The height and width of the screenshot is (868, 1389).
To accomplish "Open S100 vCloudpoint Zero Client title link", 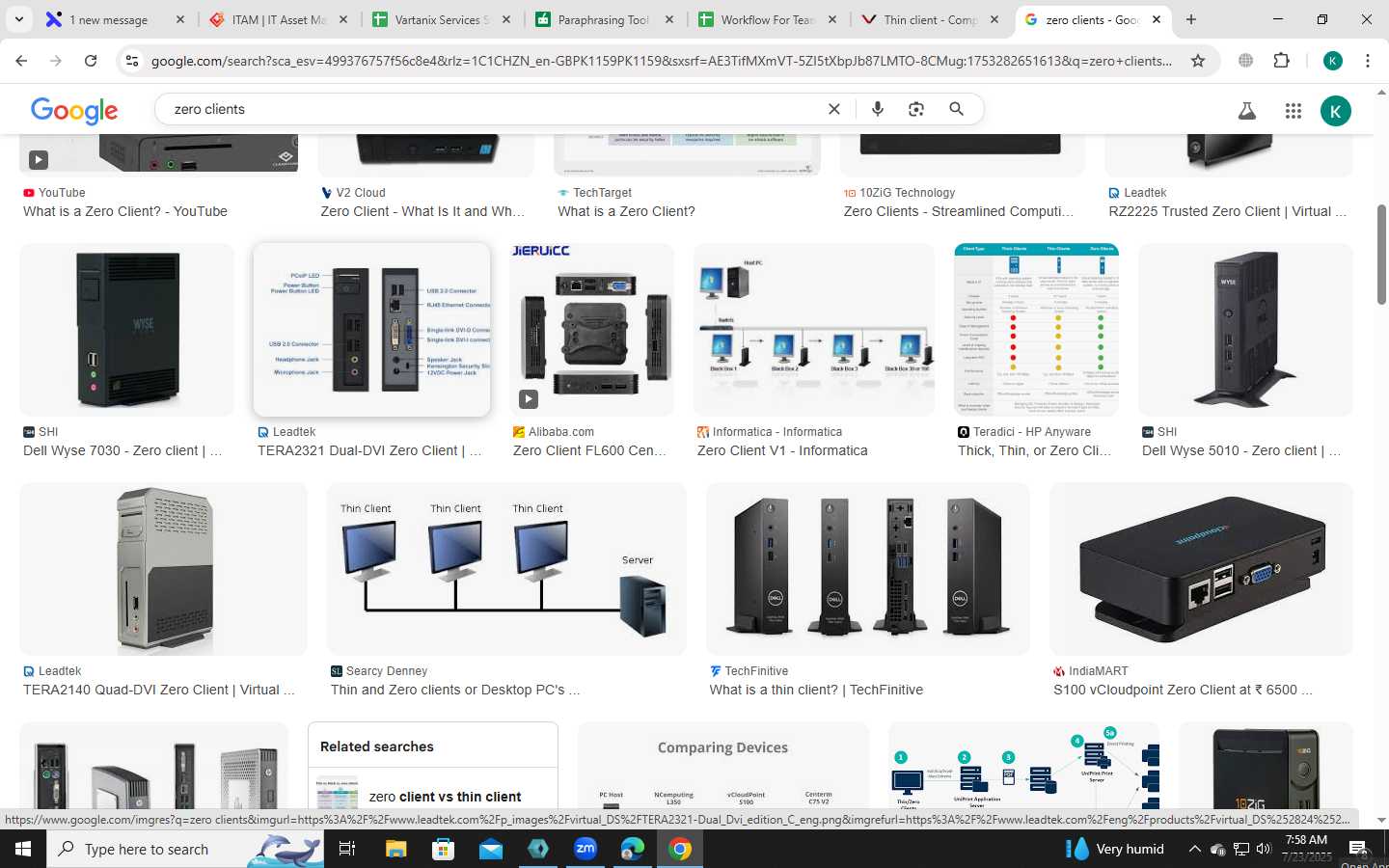I will pos(1183,690).
